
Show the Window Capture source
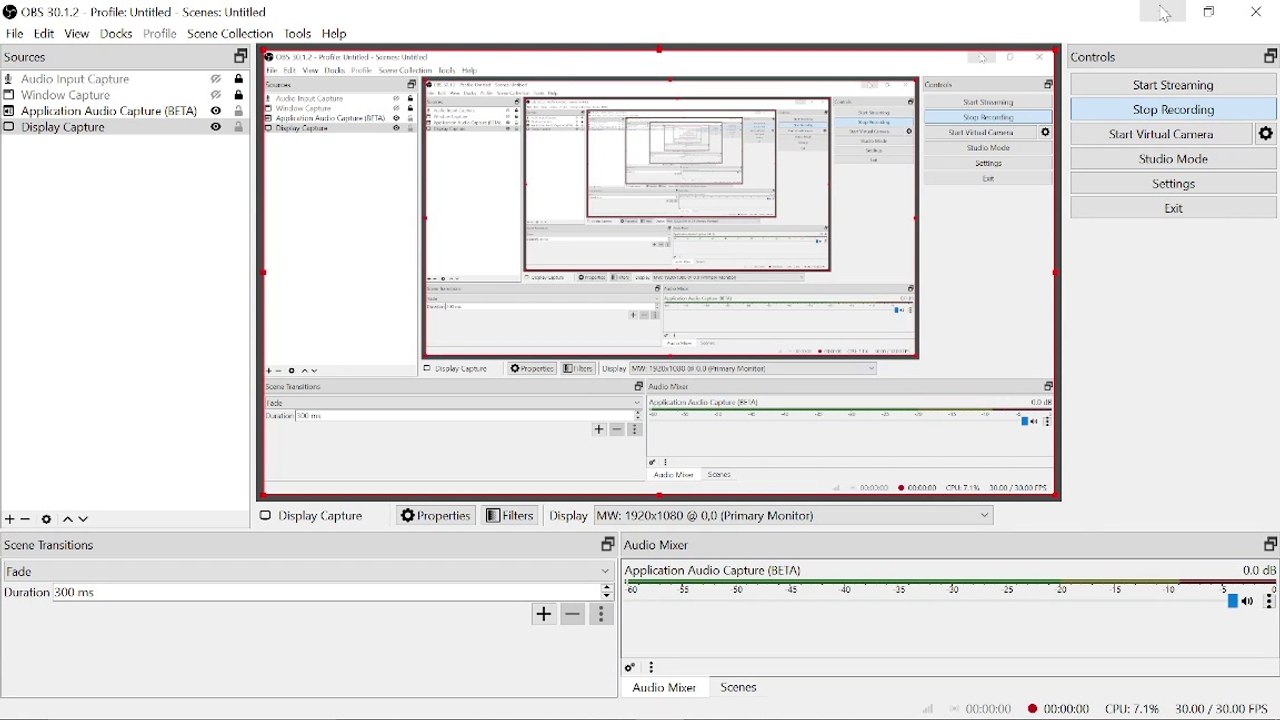pyautogui.click(x=216, y=95)
